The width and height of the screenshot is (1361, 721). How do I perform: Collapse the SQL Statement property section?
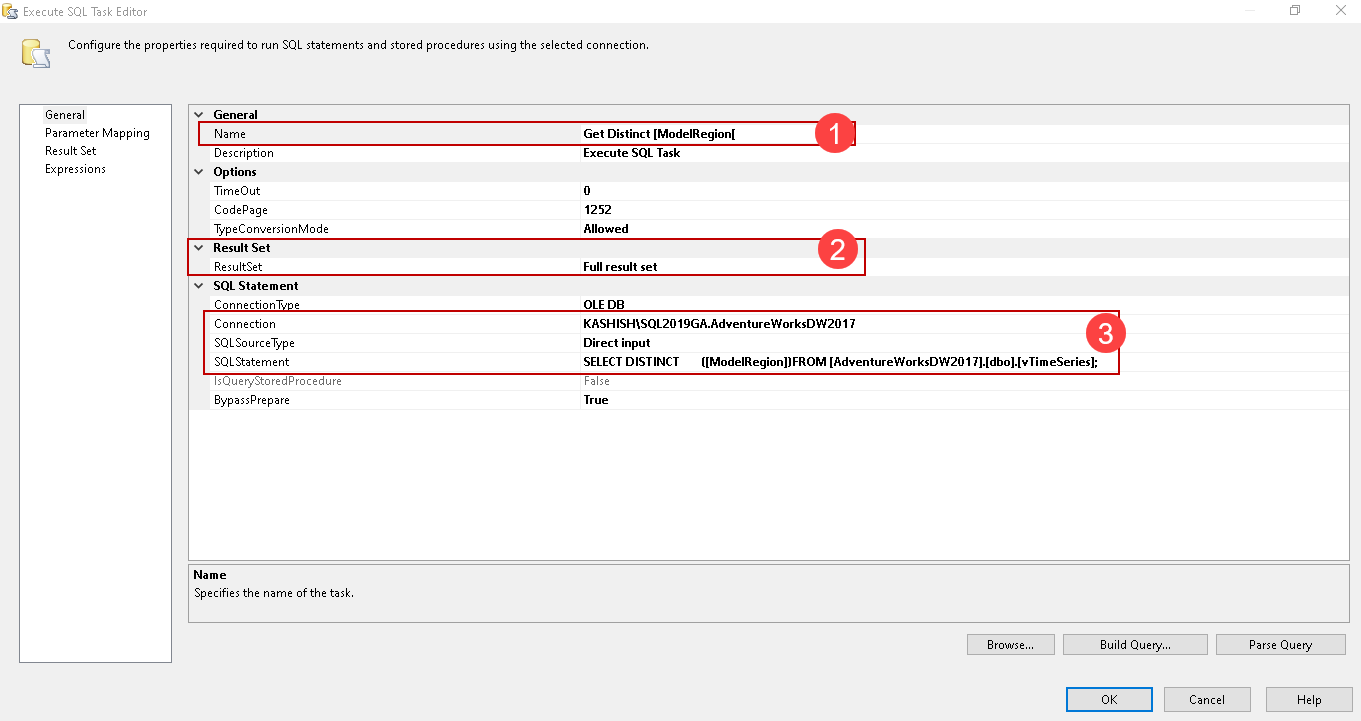coord(199,286)
